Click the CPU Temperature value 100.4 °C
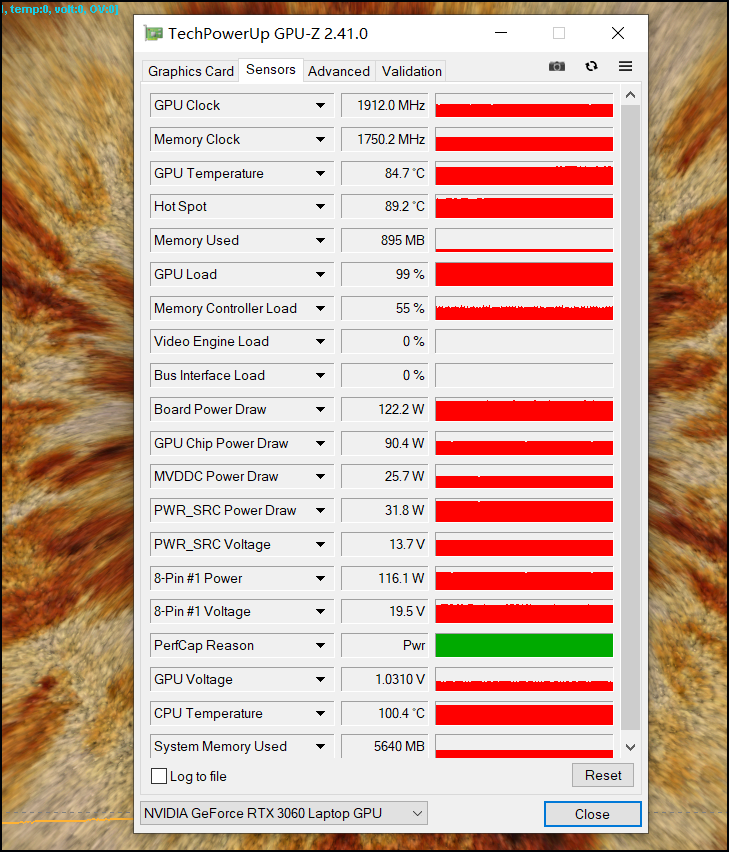 385,713
